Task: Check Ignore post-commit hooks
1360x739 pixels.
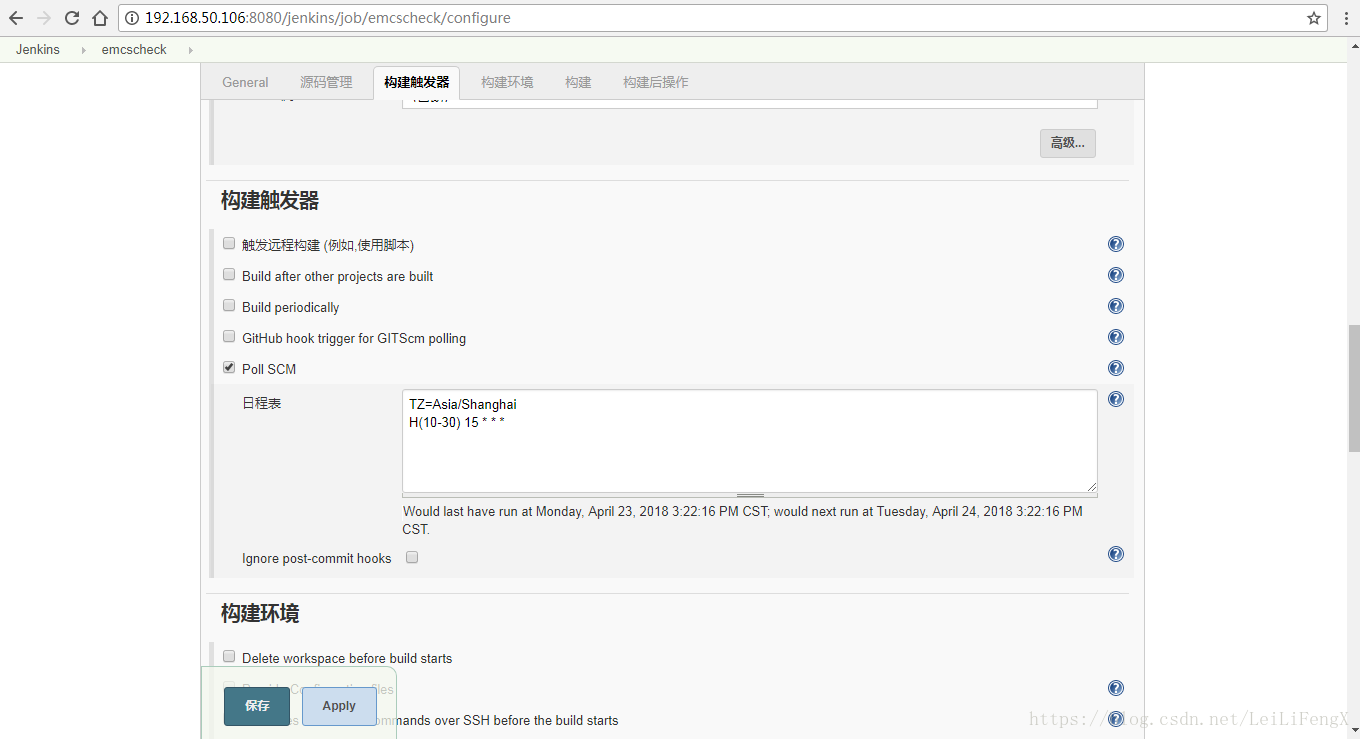Action: [x=412, y=557]
